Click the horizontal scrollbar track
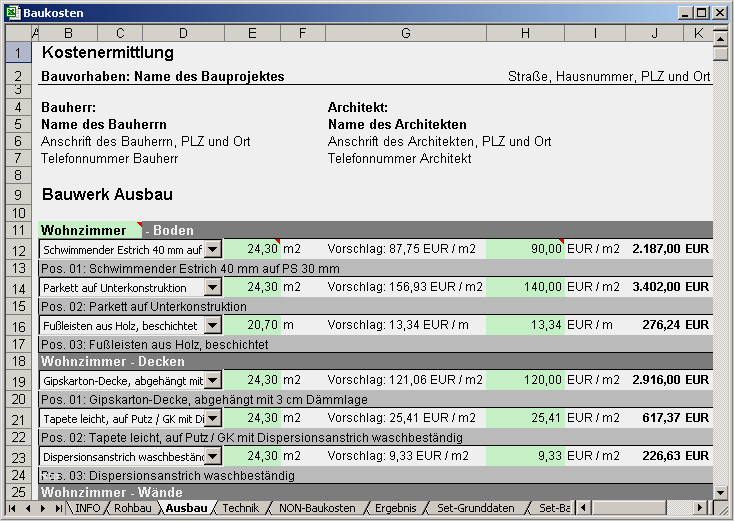 [x=679, y=507]
